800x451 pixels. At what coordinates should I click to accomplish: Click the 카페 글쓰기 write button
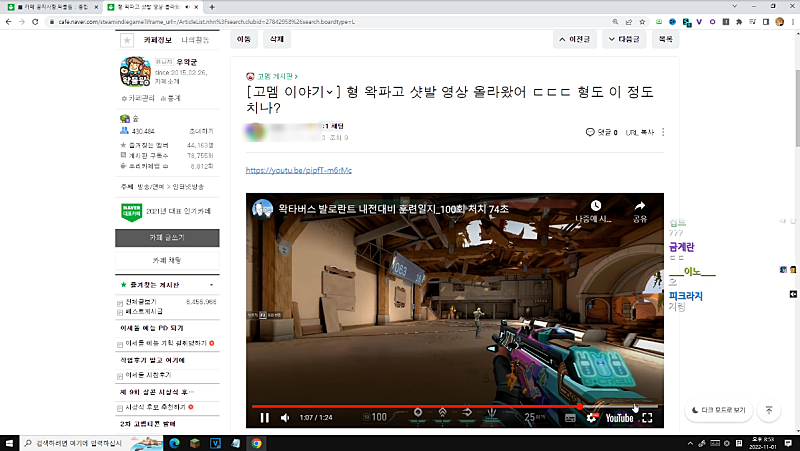(x=166, y=238)
